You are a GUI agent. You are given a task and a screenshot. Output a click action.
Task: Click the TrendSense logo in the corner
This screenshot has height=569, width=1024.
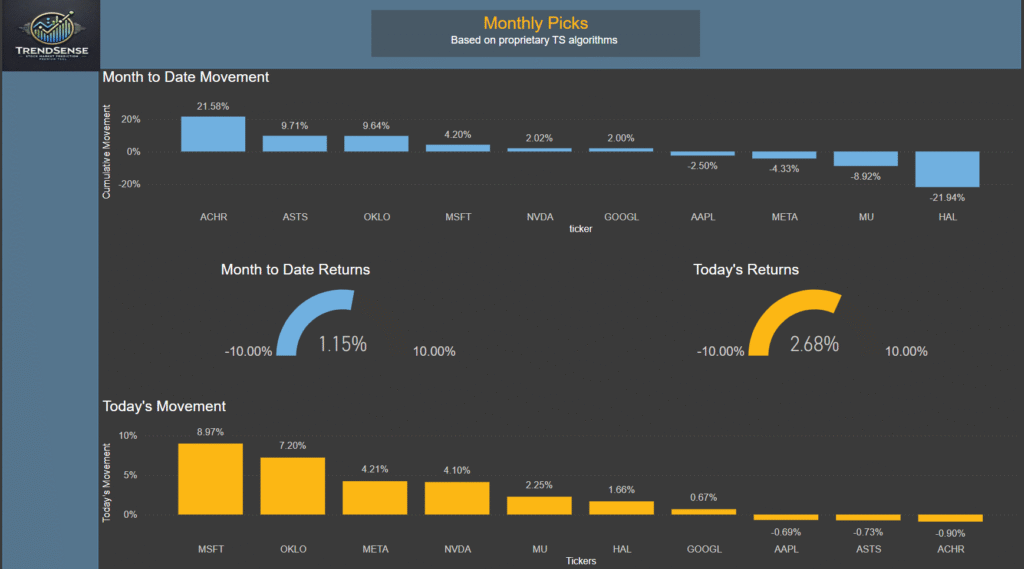coord(51,35)
